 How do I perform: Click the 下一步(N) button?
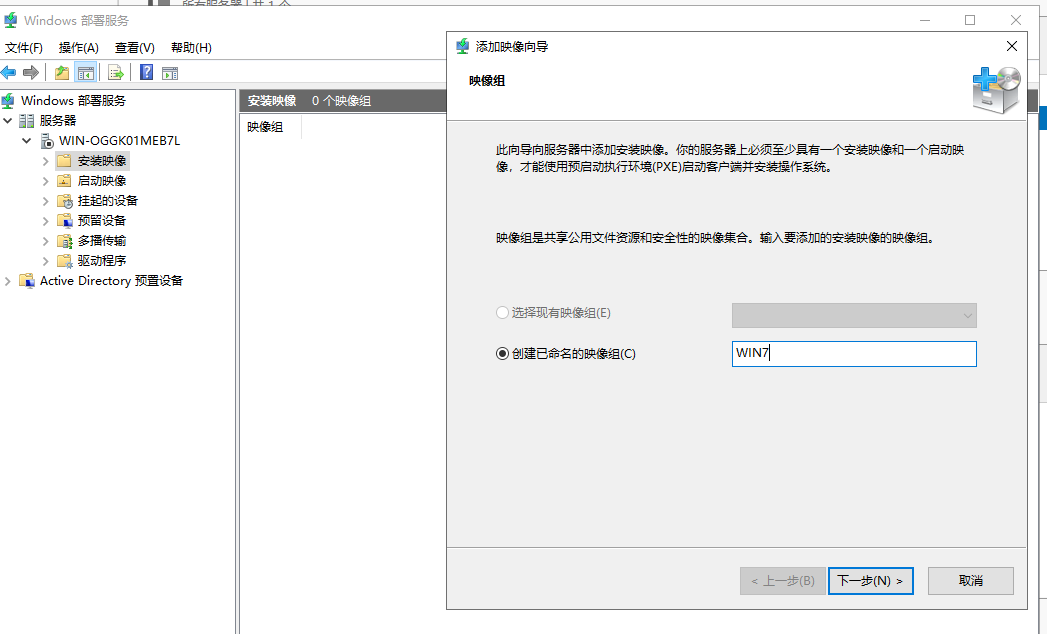click(871, 581)
